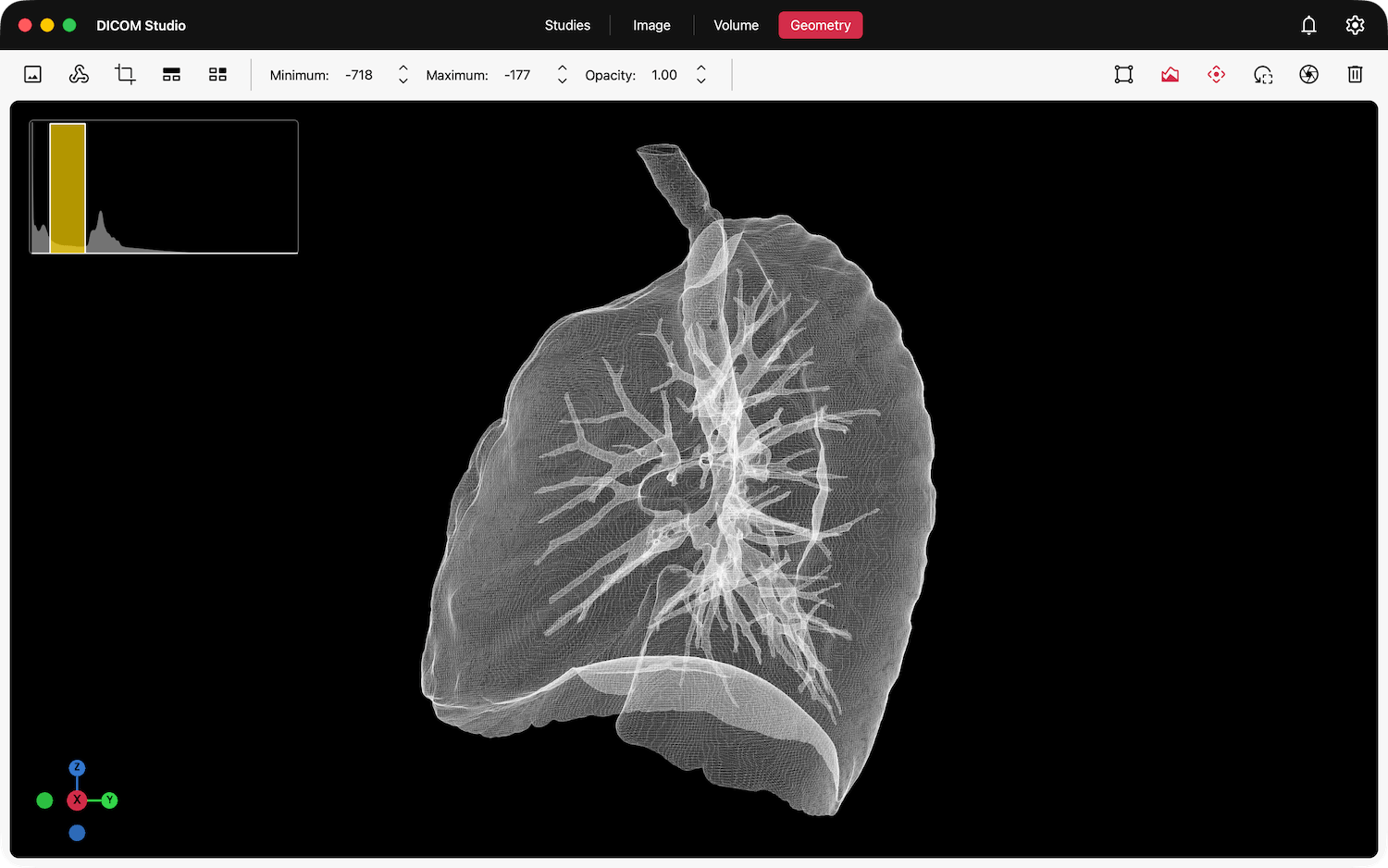
Task: Open settings with the gear icon
Action: (x=1355, y=25)
